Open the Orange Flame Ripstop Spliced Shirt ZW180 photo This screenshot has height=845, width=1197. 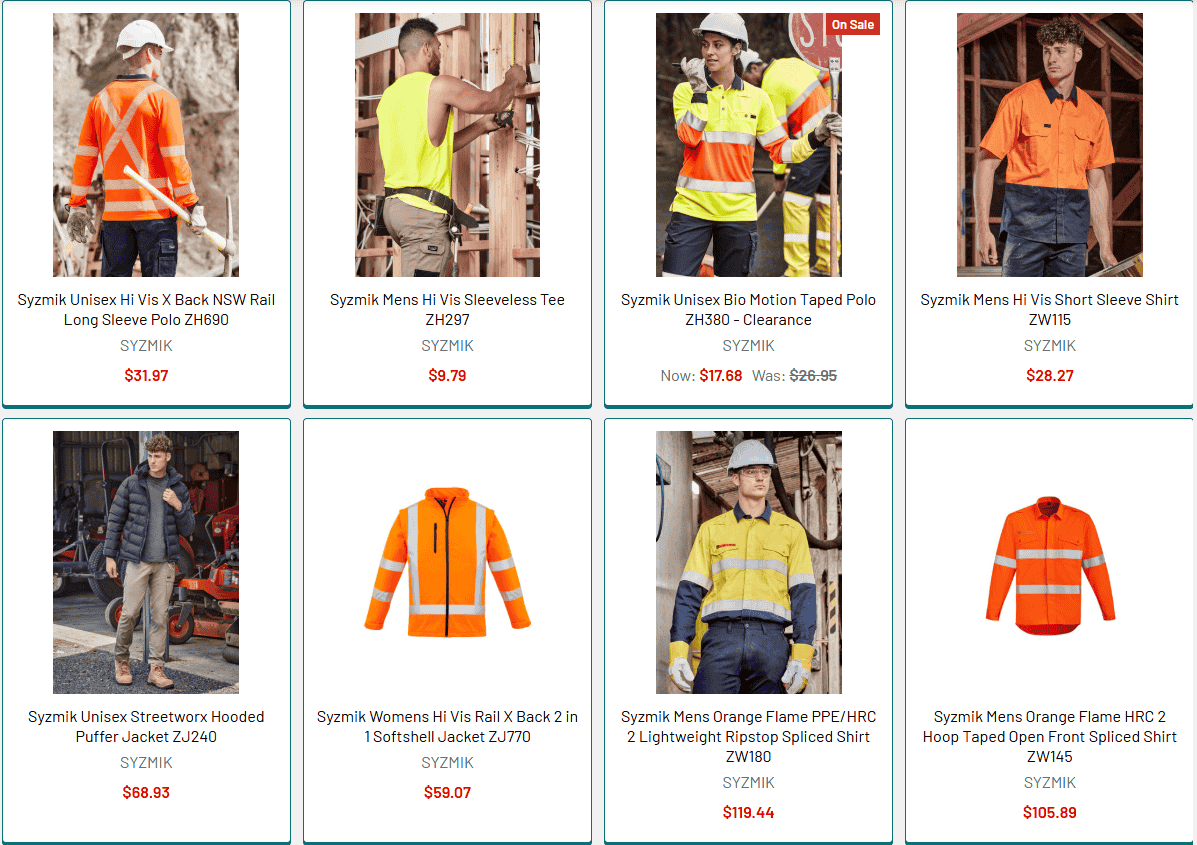pos(748,563)
